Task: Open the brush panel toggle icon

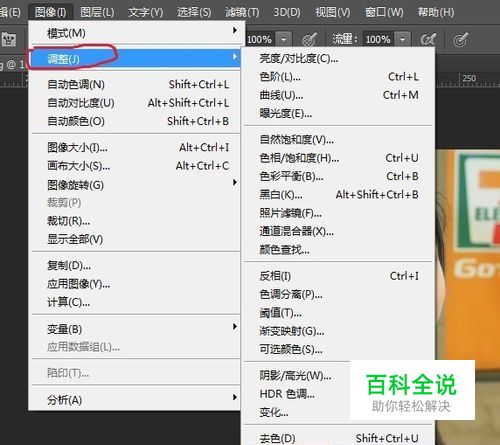Action: (9, 40)
